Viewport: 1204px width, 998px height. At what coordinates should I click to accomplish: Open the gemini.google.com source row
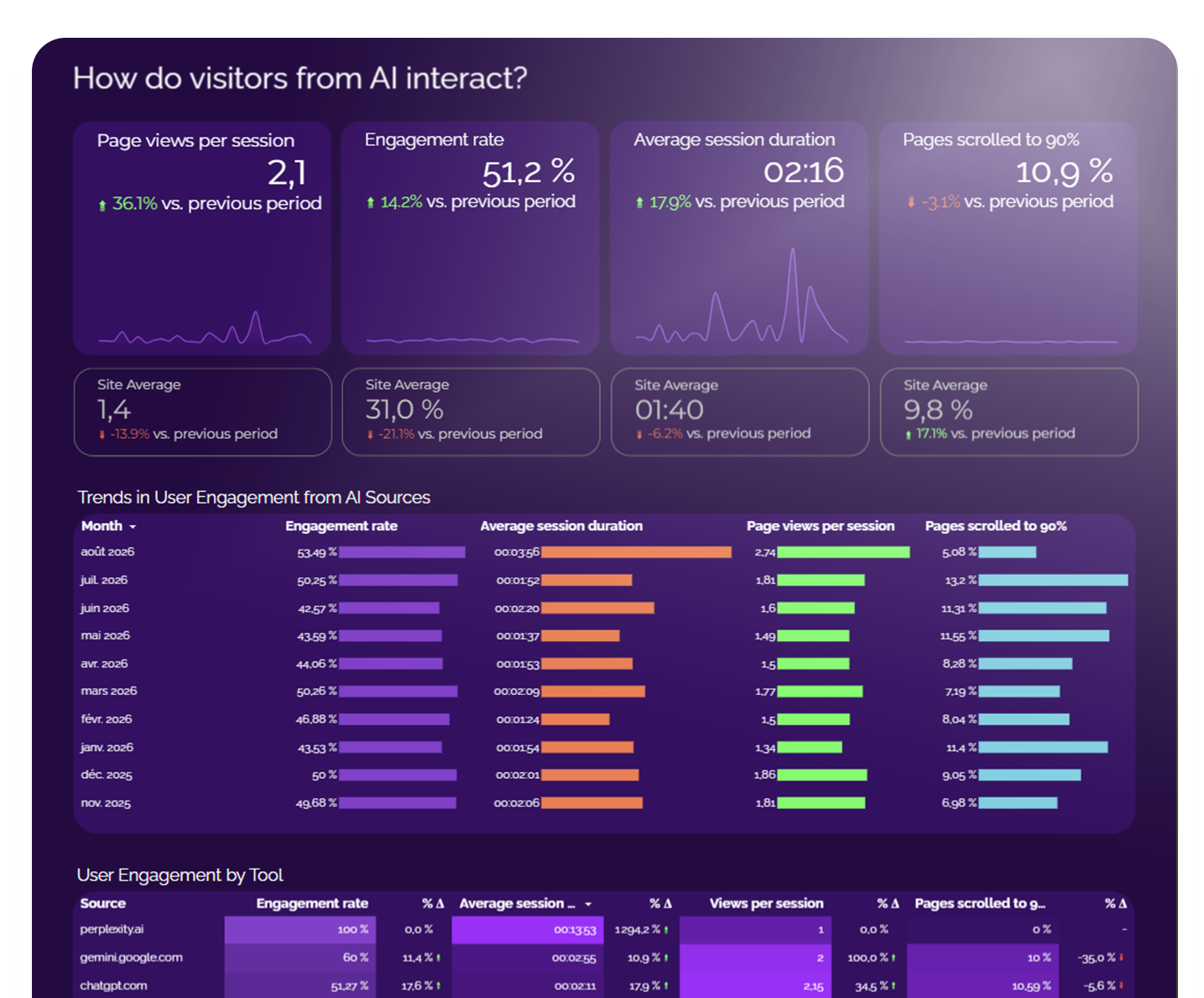tap(131, 958)
